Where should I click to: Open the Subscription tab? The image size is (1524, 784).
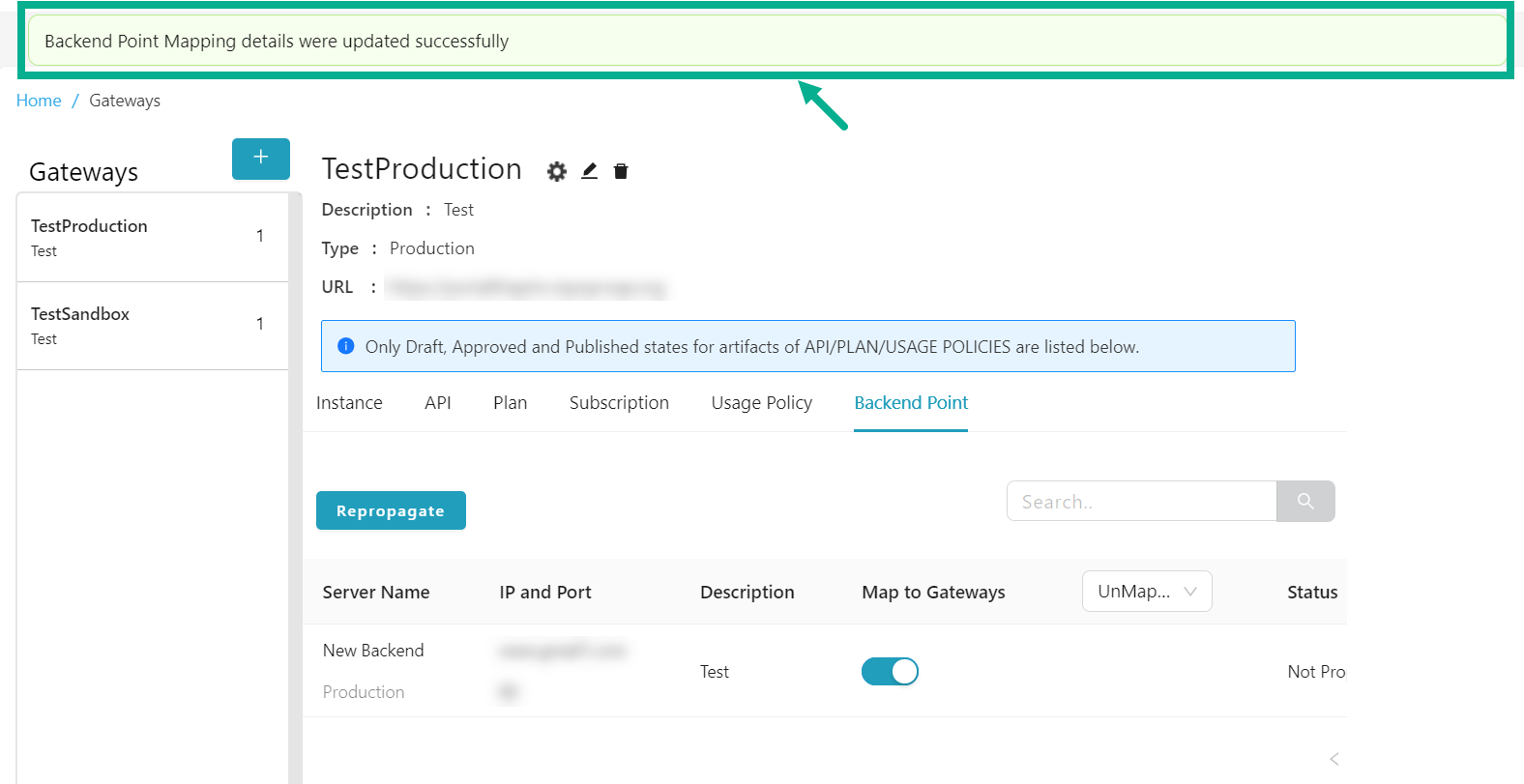(619, 403)
